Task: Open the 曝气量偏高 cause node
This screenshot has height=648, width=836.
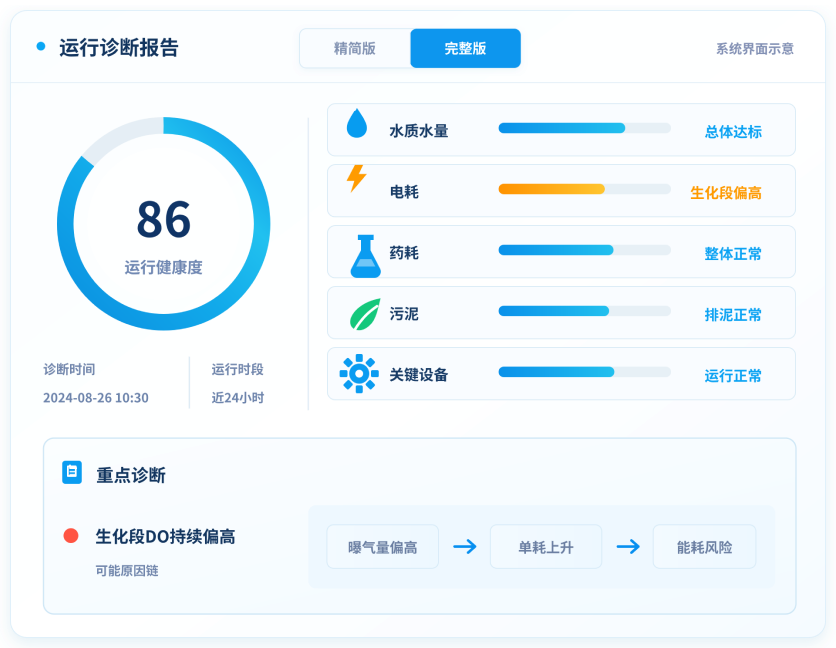Action: click(x=382, y=547)
